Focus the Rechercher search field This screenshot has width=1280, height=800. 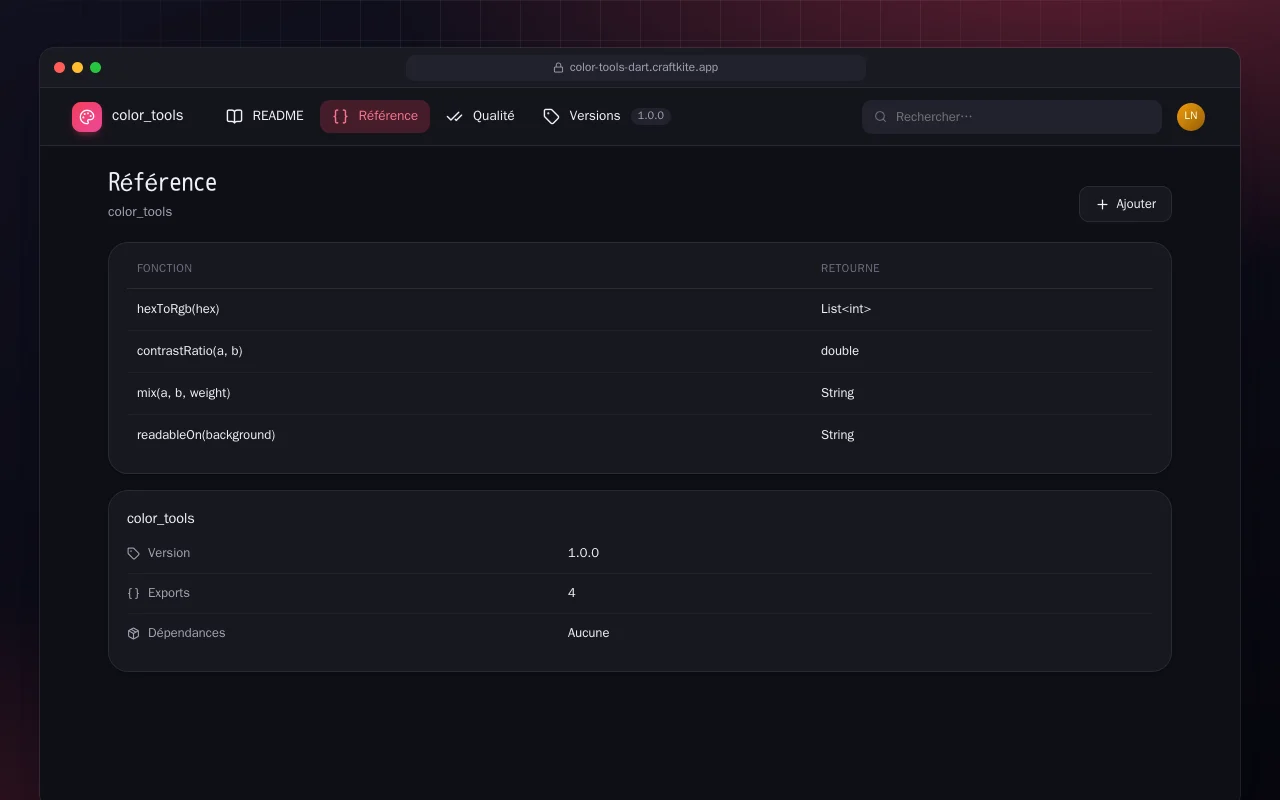point(1012,117)
